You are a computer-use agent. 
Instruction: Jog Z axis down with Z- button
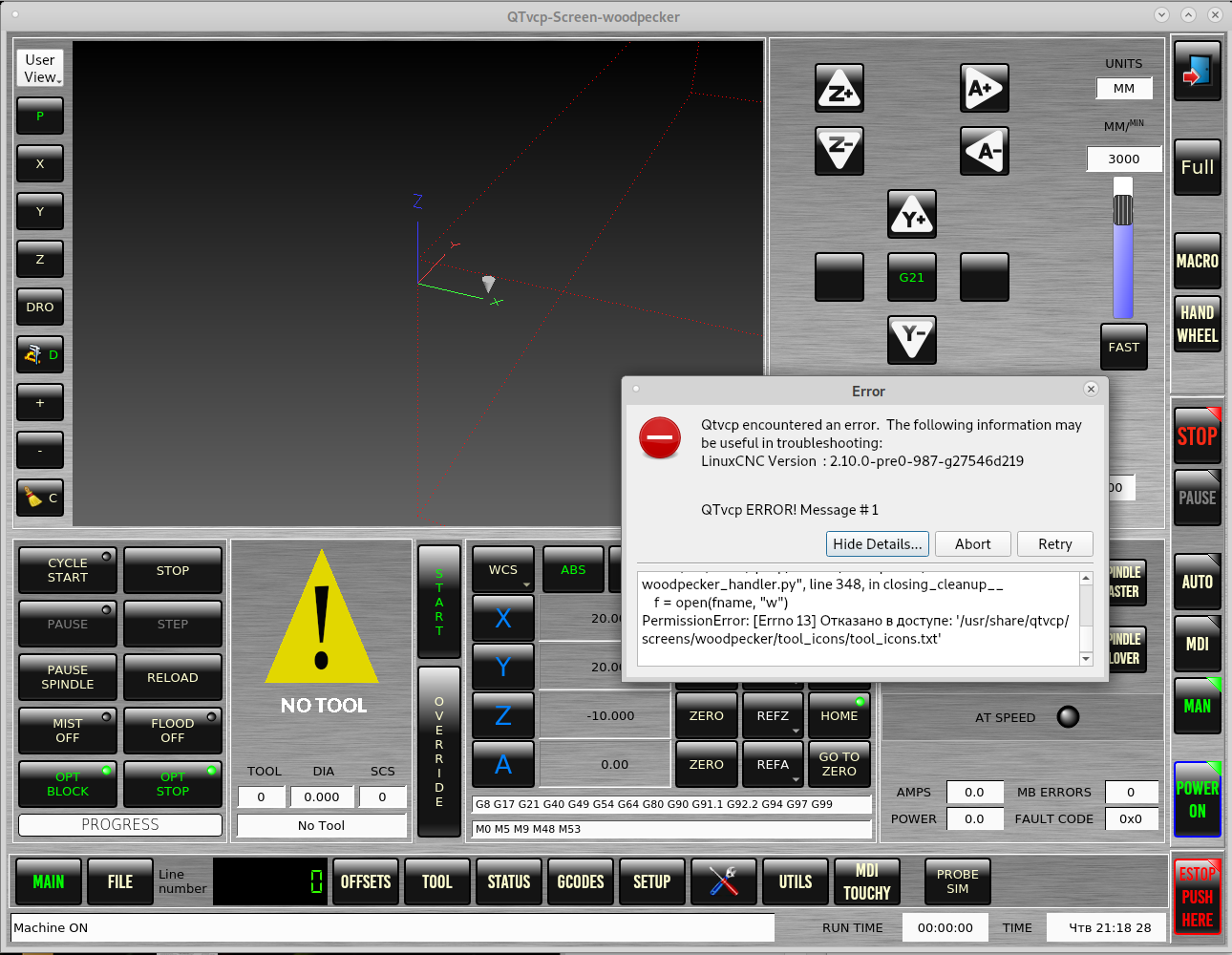839,151
